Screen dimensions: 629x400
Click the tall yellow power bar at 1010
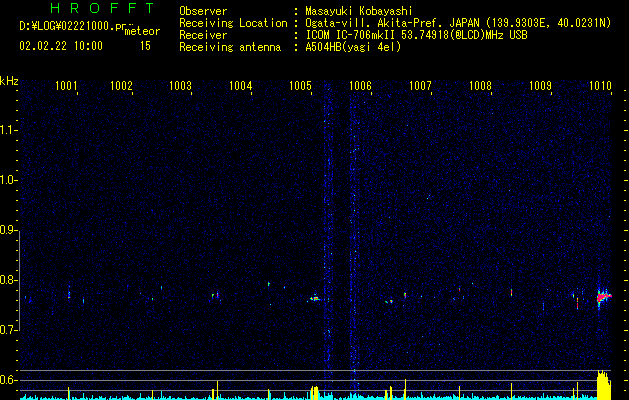point(603,385)
